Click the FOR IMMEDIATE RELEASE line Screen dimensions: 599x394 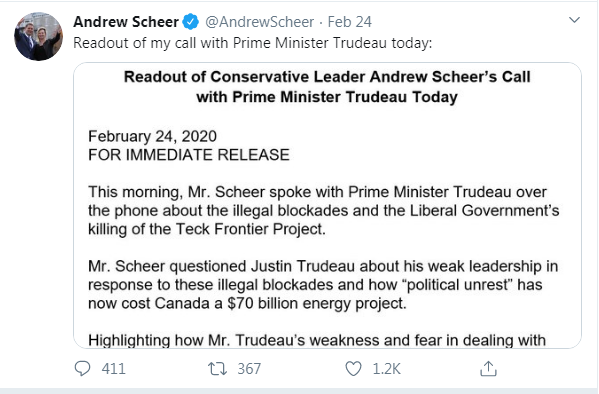click(x=189, y=155)
